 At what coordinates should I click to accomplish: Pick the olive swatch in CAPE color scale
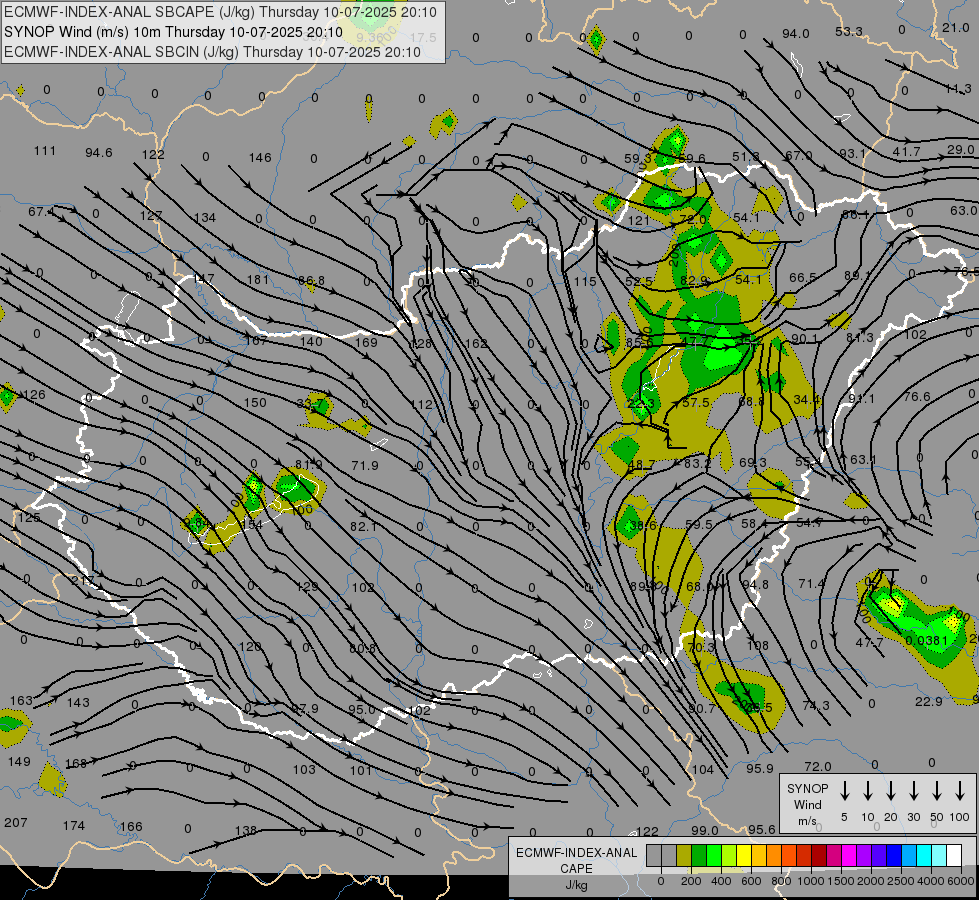coord(684,855)
